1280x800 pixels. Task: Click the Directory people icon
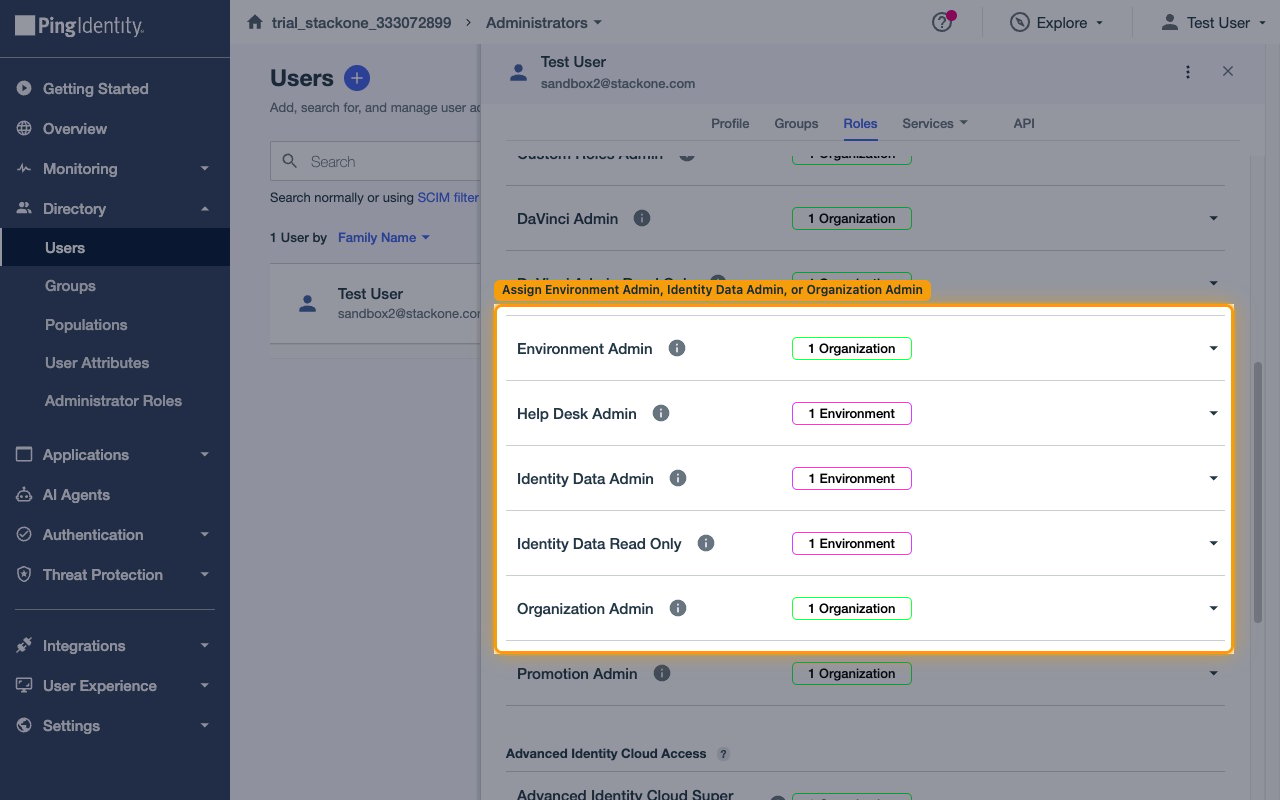24,208
